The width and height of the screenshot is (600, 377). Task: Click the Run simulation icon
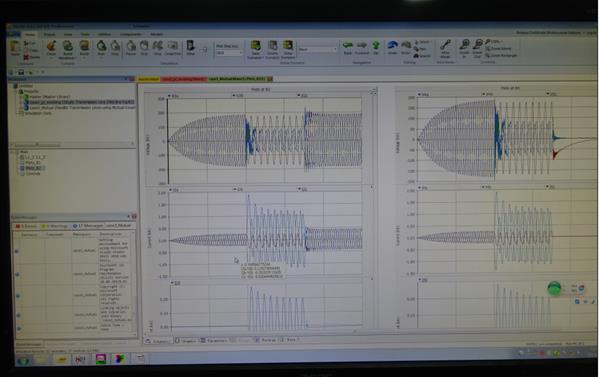pyautogui.click(x=101, y=47)
